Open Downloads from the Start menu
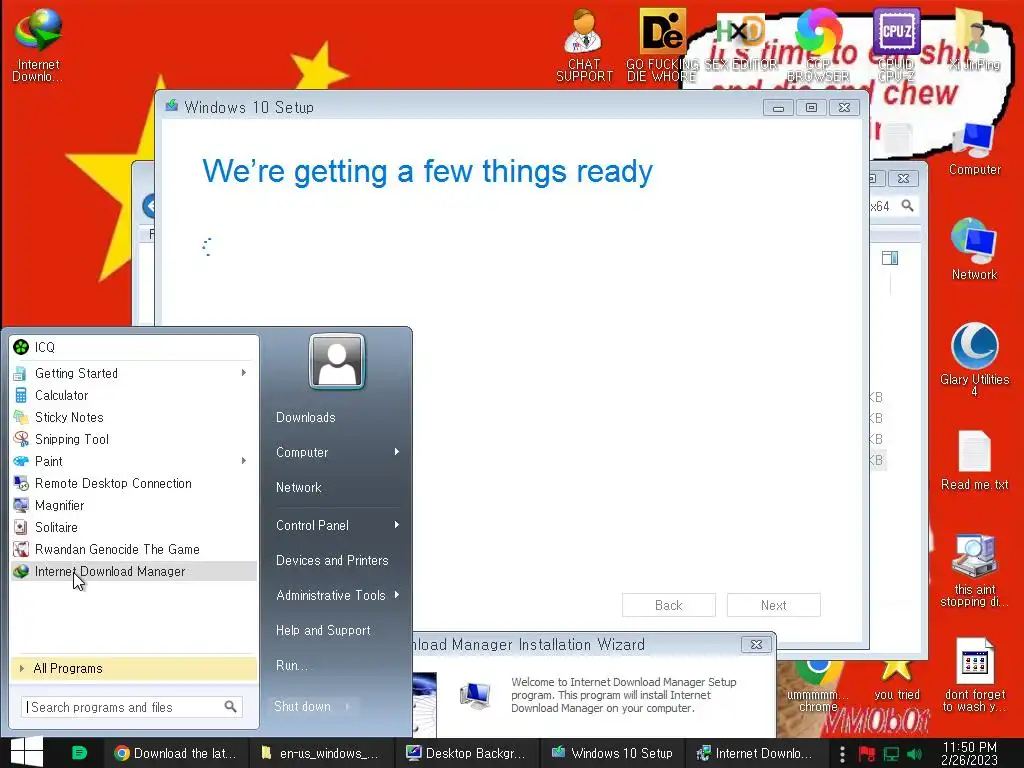The height and width of the screenshot is (768, 1024). click(x=305, y=417)
